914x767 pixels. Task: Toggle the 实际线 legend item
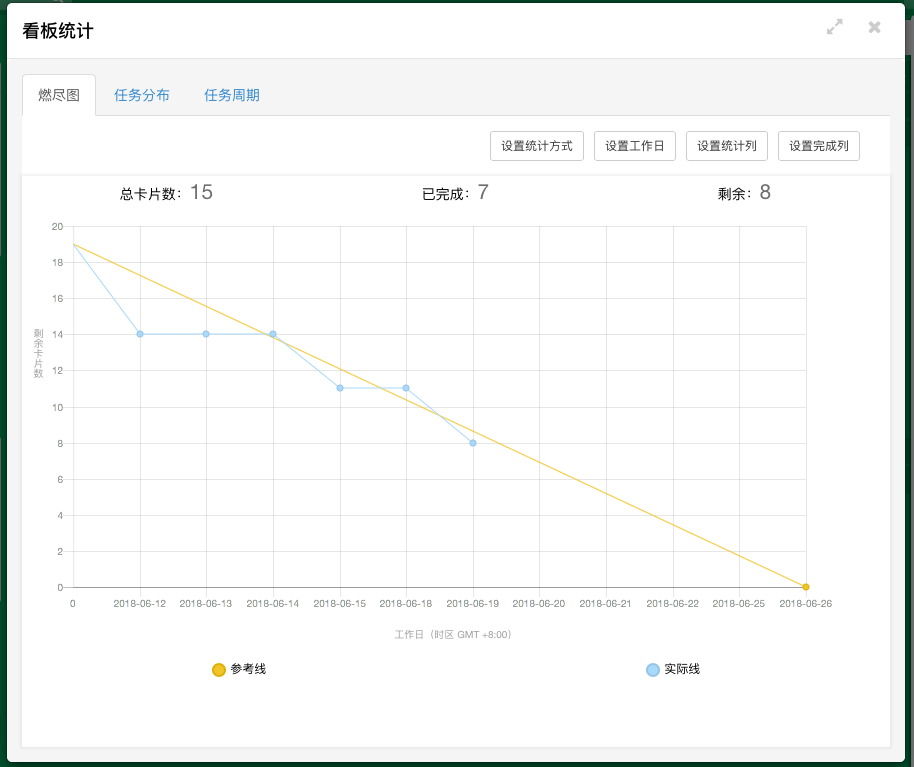click(673, 669)
